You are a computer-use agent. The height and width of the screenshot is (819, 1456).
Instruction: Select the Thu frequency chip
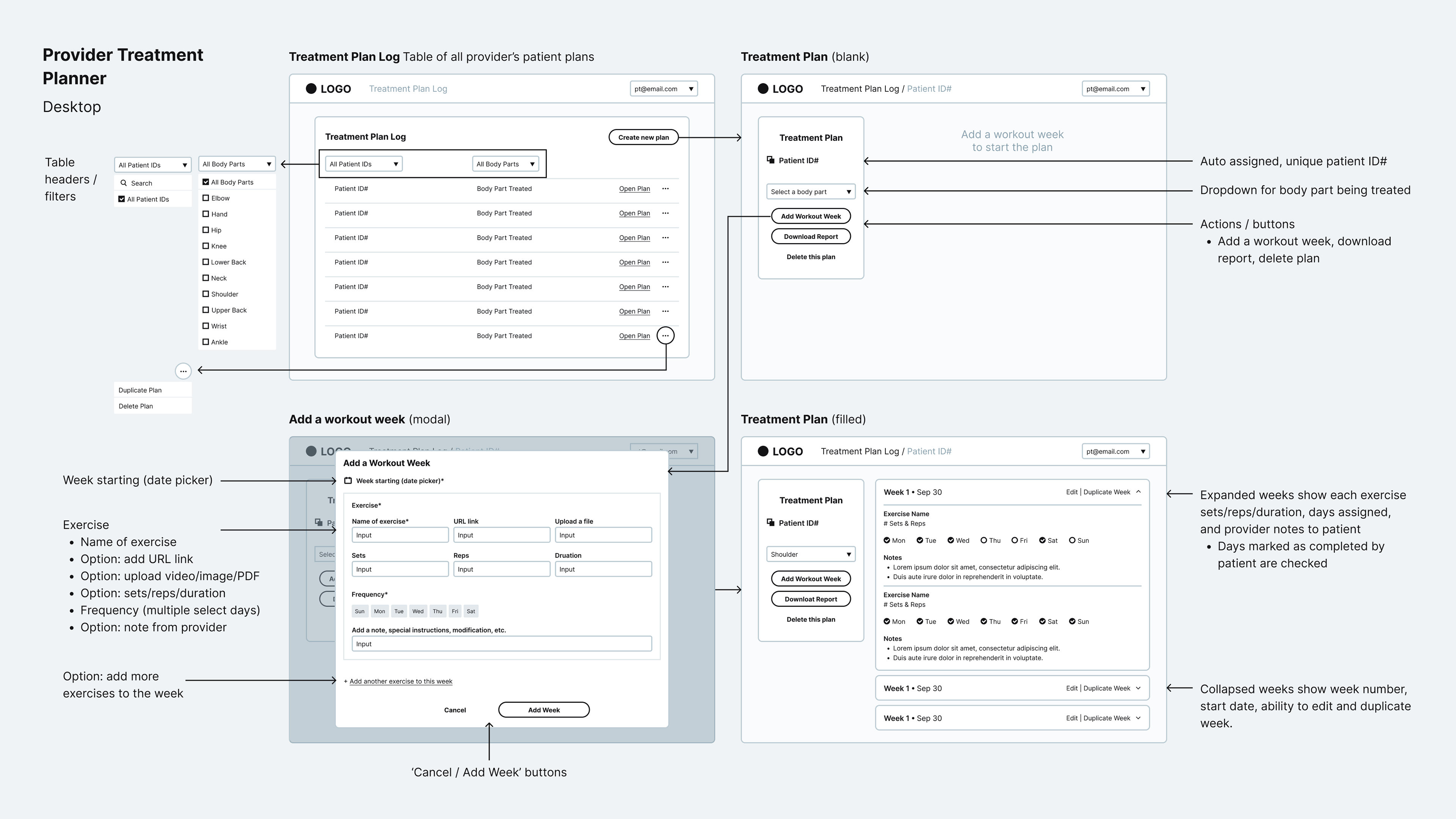[x=438, y=611]
